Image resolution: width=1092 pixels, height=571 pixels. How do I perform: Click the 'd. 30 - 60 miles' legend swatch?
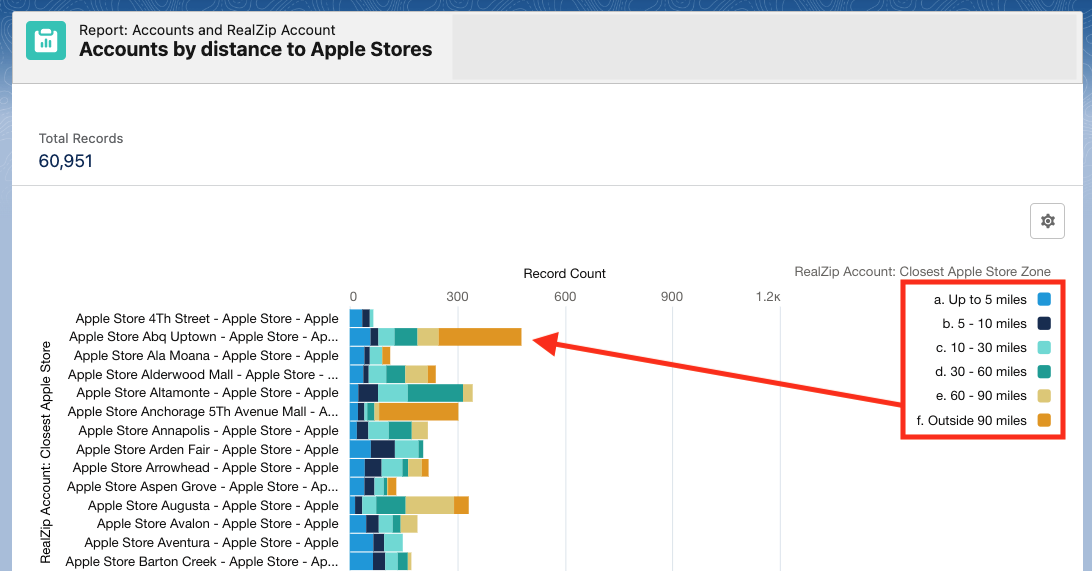pos(1044,371)
